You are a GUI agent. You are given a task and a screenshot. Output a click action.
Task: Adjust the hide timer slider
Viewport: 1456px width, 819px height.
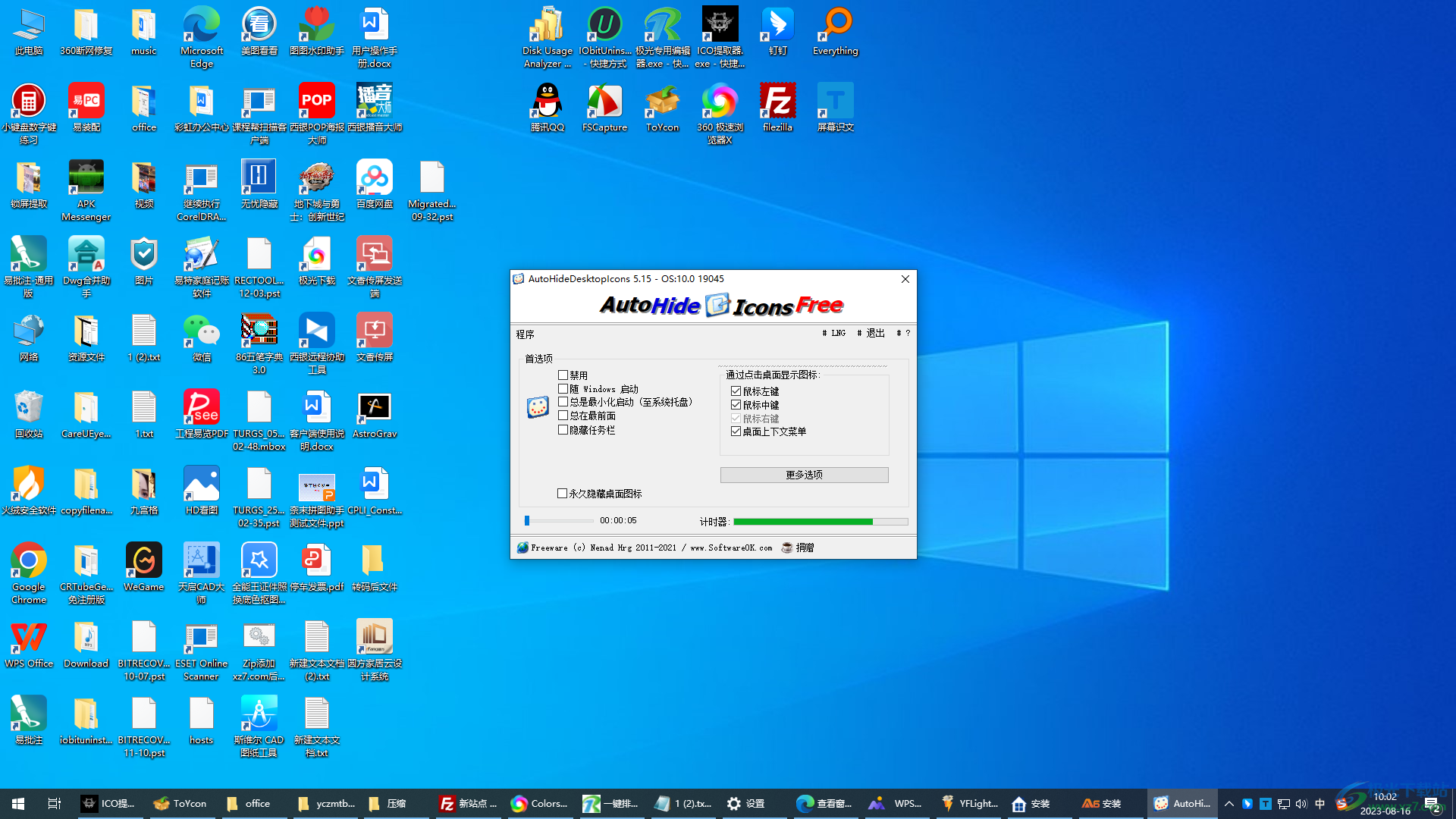tap(558, 520)
